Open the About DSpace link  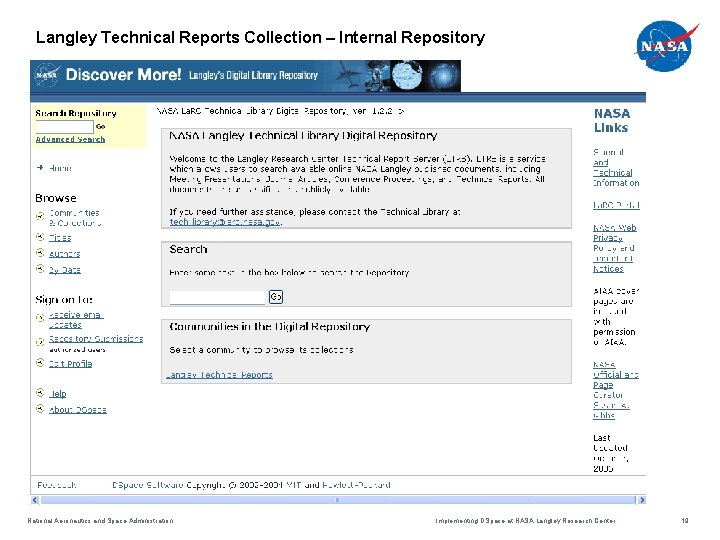[78, 410]
